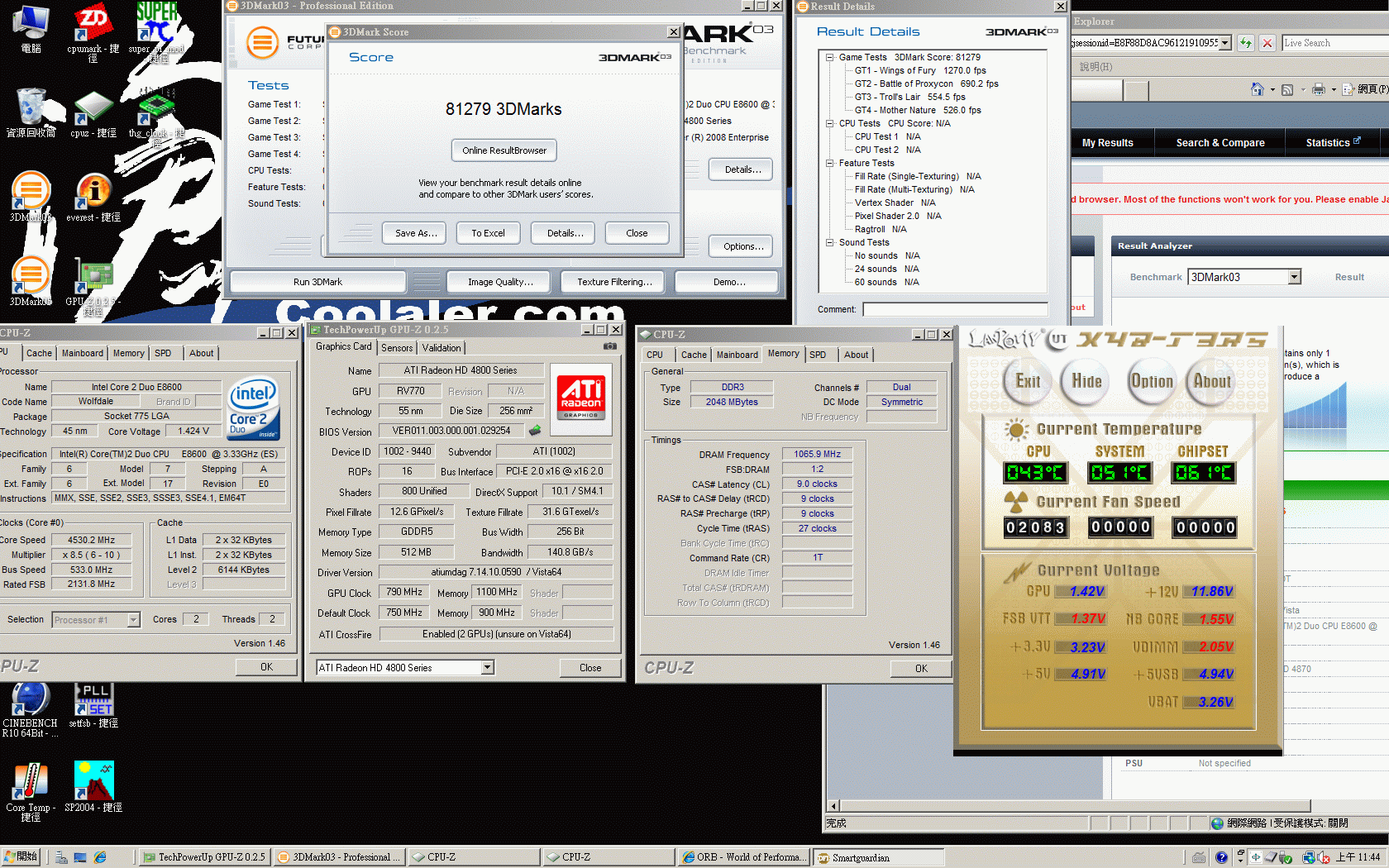The height and width of the screenshot is (868, 1389).
Task: Switch to Smartguardian in the taskbar
Action: (878, 858)
